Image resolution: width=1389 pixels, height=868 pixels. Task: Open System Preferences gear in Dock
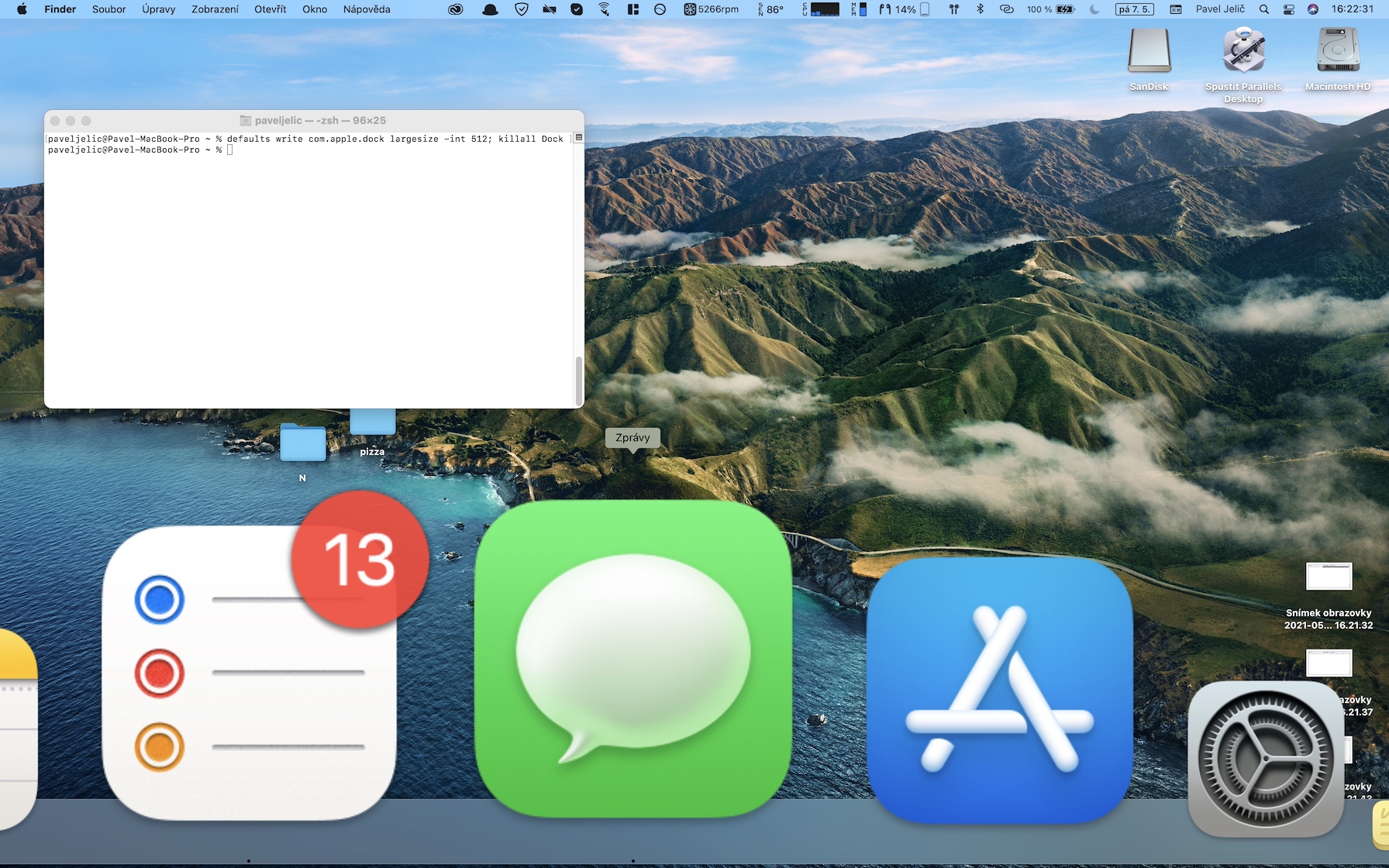point(1265,759)
